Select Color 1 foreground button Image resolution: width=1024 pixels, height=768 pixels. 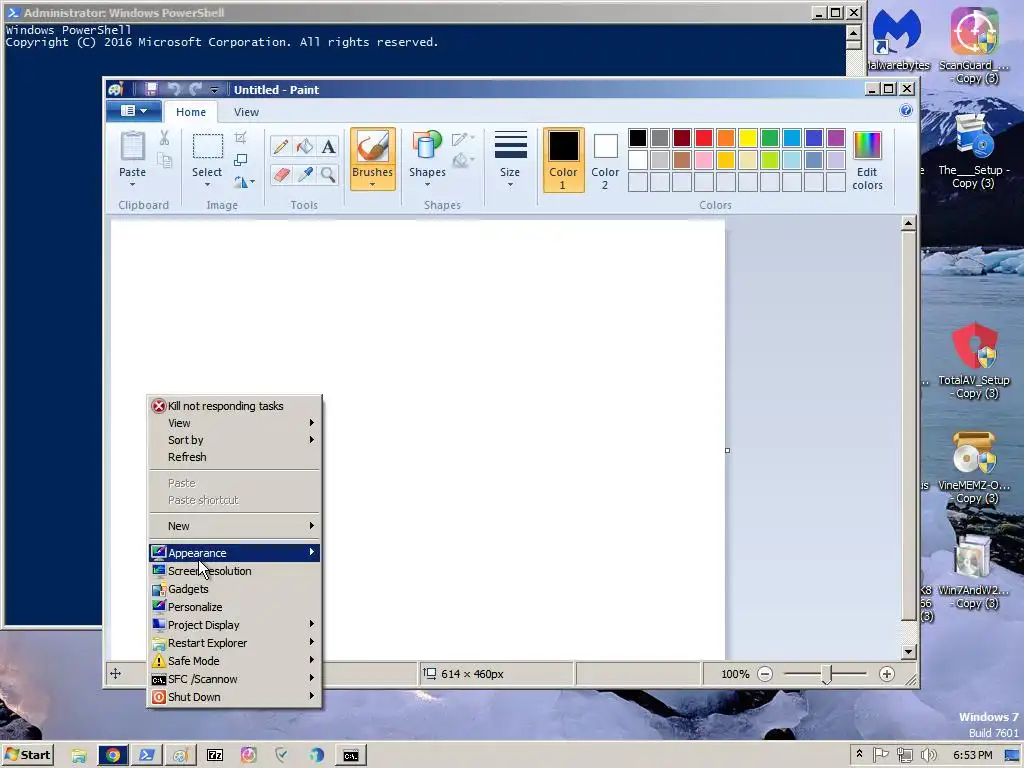563,160
